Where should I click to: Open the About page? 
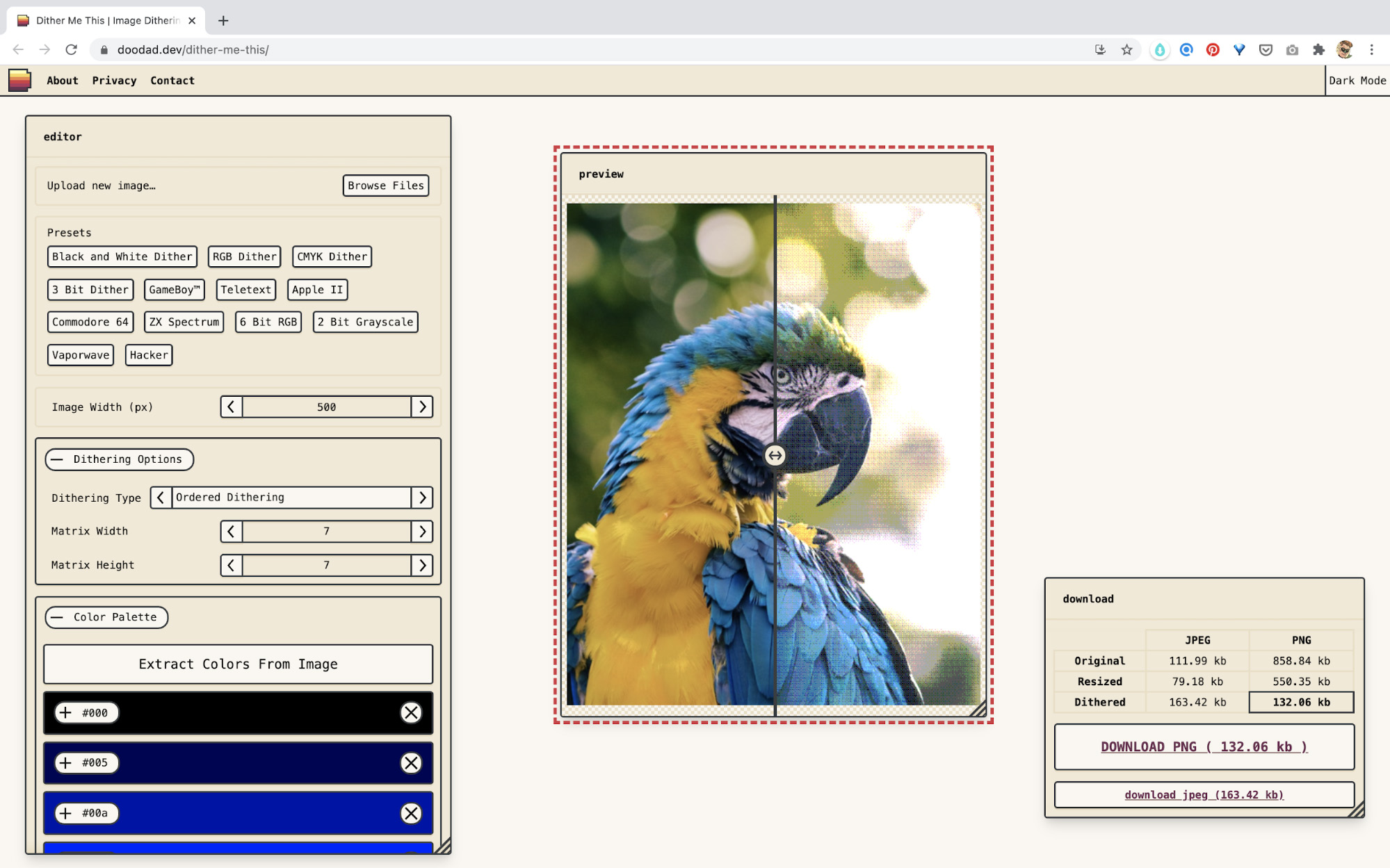pyautogui.click(x=62, y=81)
